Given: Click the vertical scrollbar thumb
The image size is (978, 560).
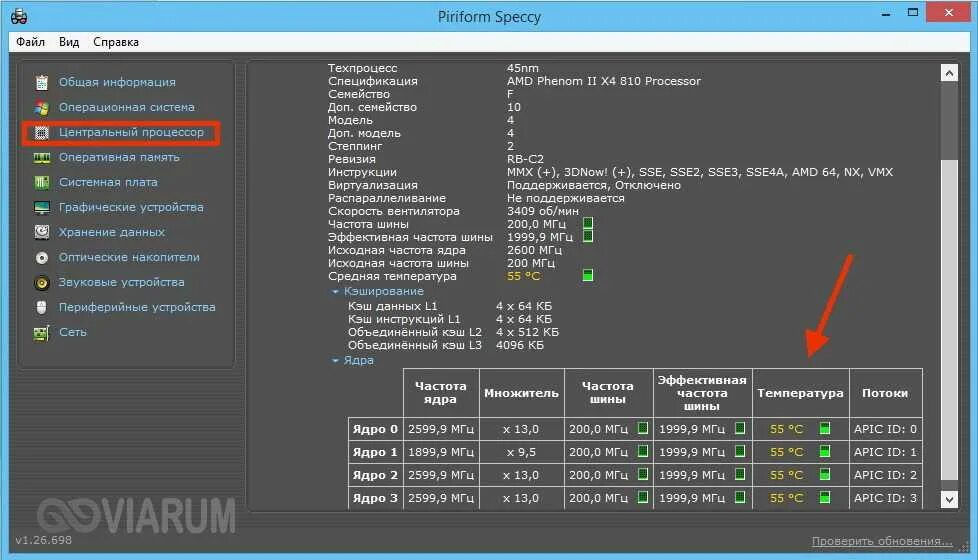Looking at the screenshot, I should tap(949, 320).
